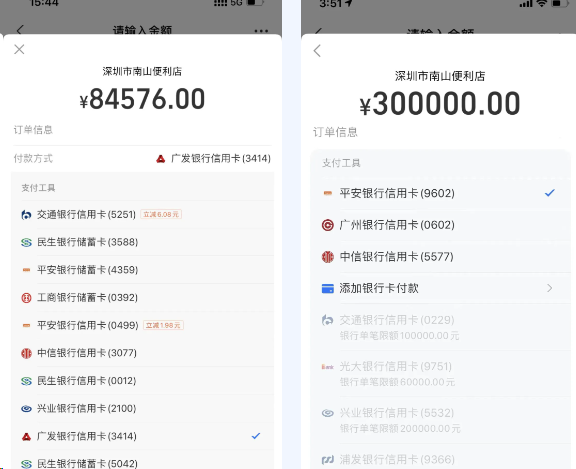Open 付款方式 selector showing 广发银行信用卡
This screenshot has width=576, height=469.
point(143,159)
